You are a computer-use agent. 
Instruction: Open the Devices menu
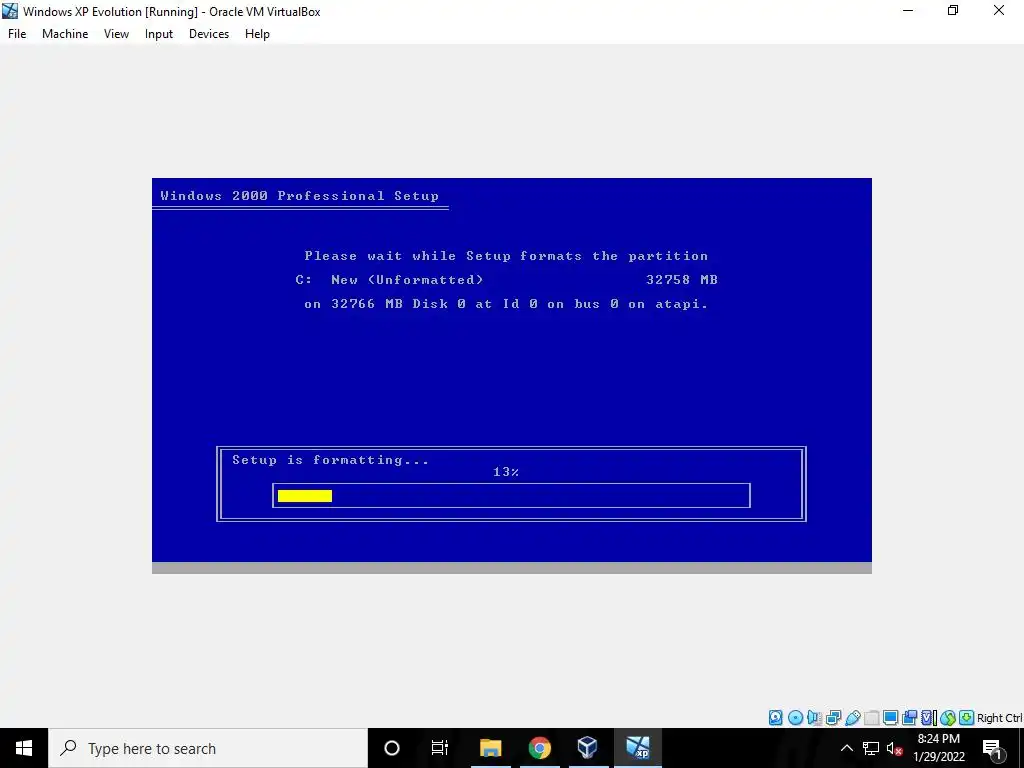(209, 34)
